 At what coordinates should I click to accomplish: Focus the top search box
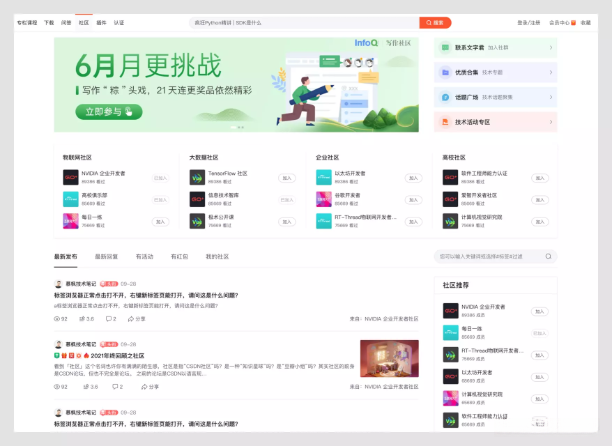(304, 23)
